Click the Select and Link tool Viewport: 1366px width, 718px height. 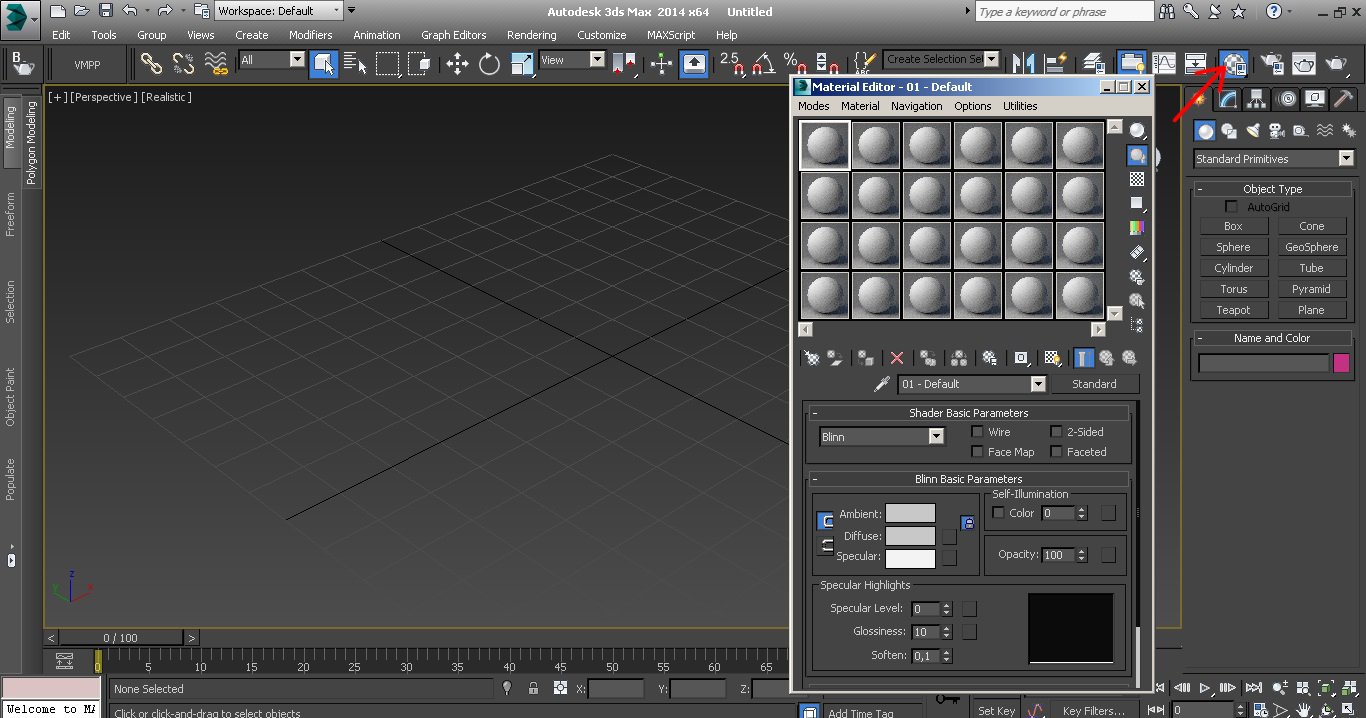pos(151,64)
